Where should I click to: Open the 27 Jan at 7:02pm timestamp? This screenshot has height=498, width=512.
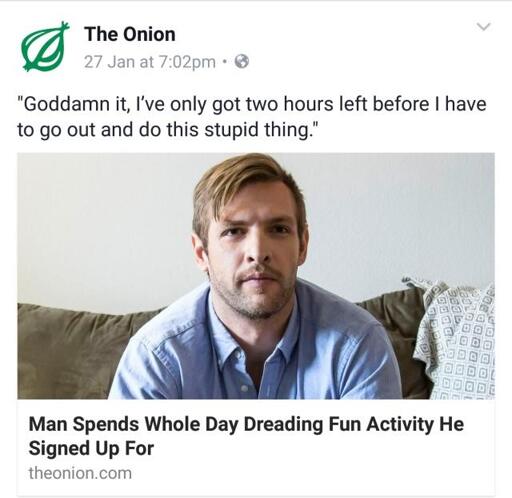(x=150, y=62)
